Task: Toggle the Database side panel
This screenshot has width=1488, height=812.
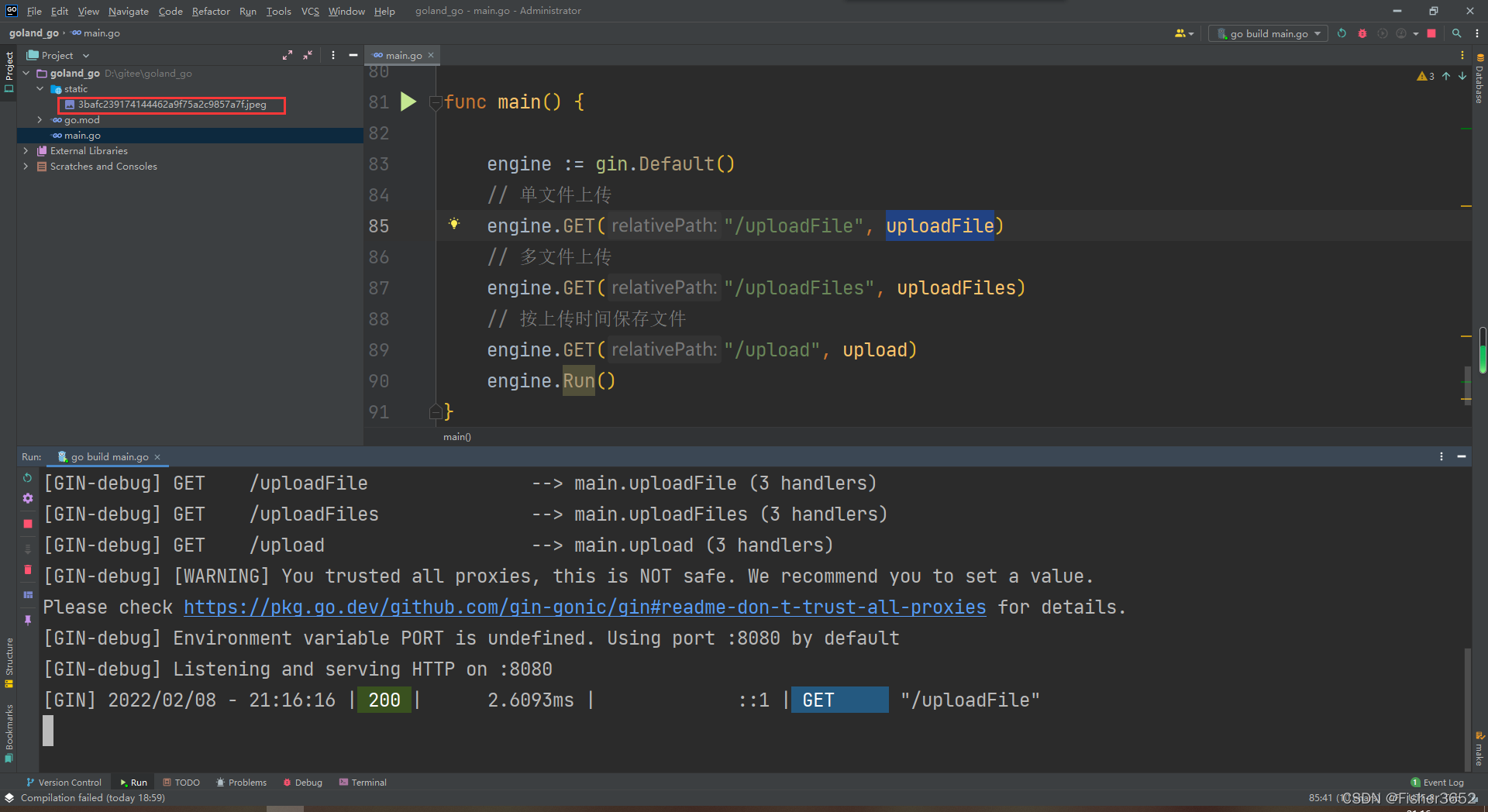Action: pos(1479,78)
